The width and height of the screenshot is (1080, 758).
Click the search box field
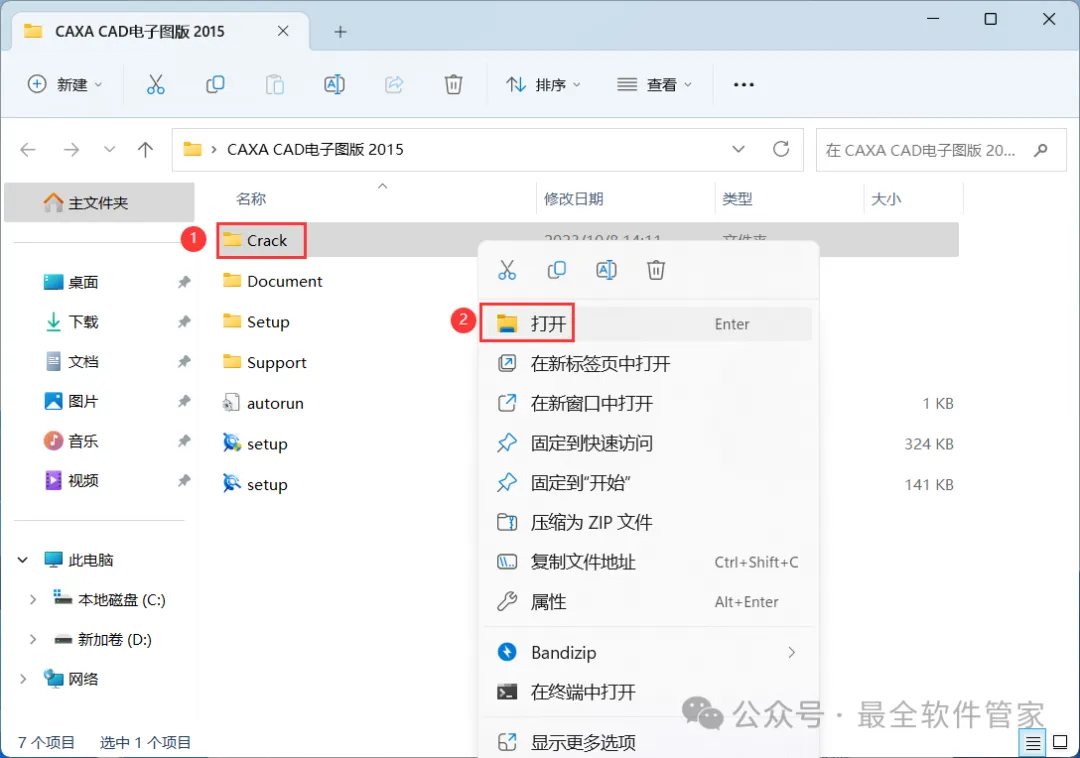[x=941, y=149]
